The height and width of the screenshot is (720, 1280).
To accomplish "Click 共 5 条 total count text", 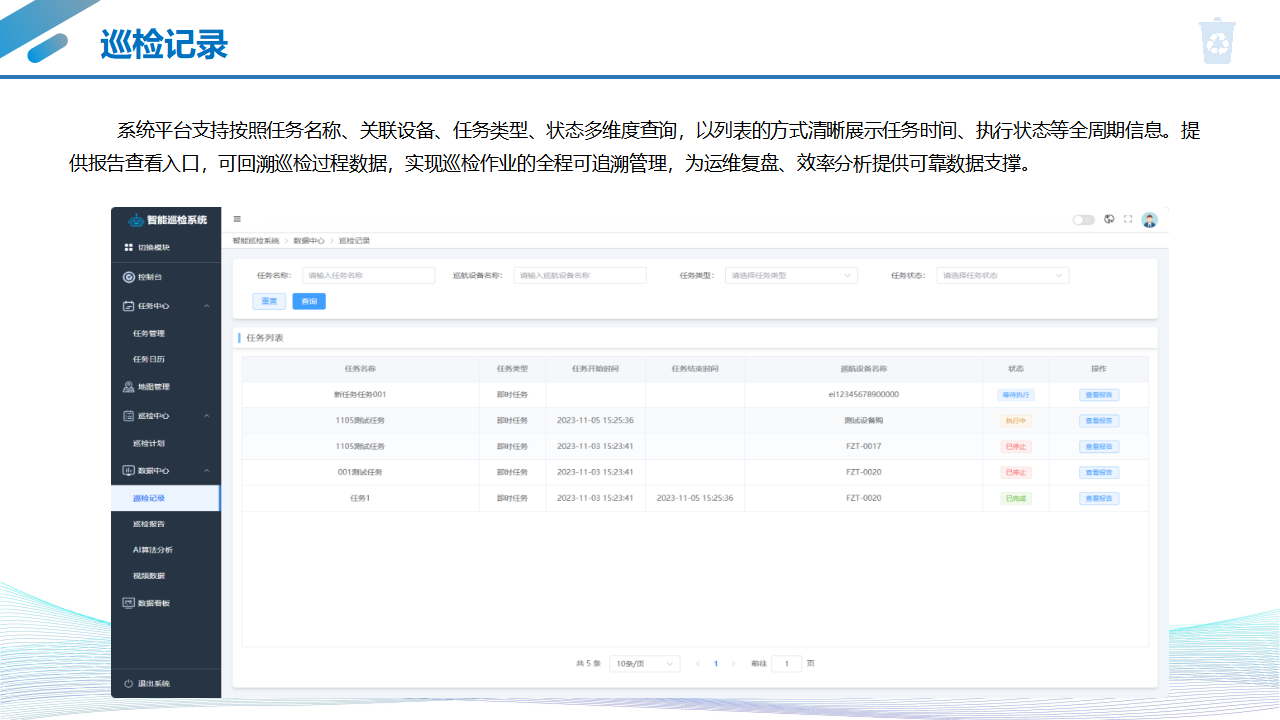I will [588, 663].
